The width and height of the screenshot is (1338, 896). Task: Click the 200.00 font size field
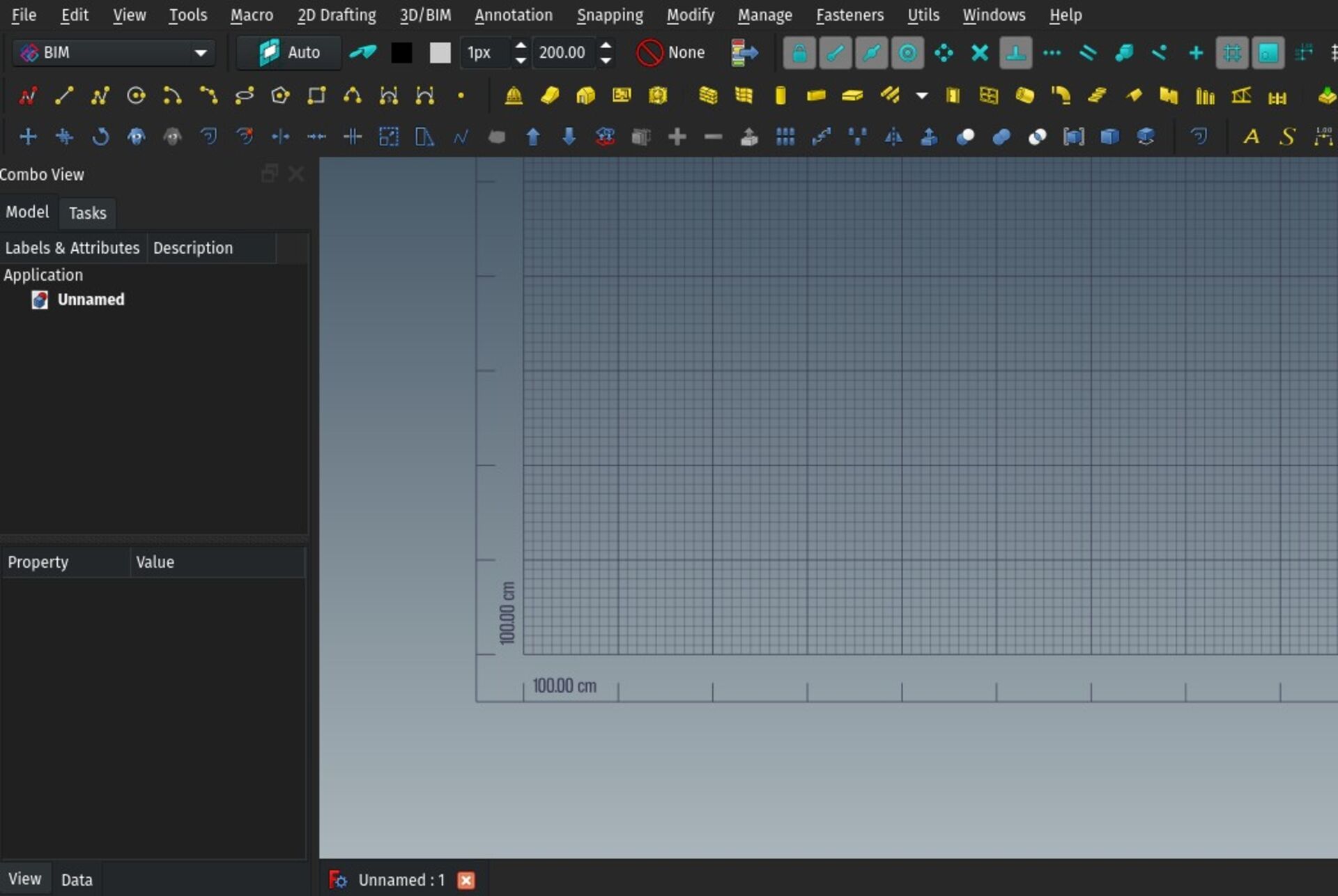coord(564,52)
